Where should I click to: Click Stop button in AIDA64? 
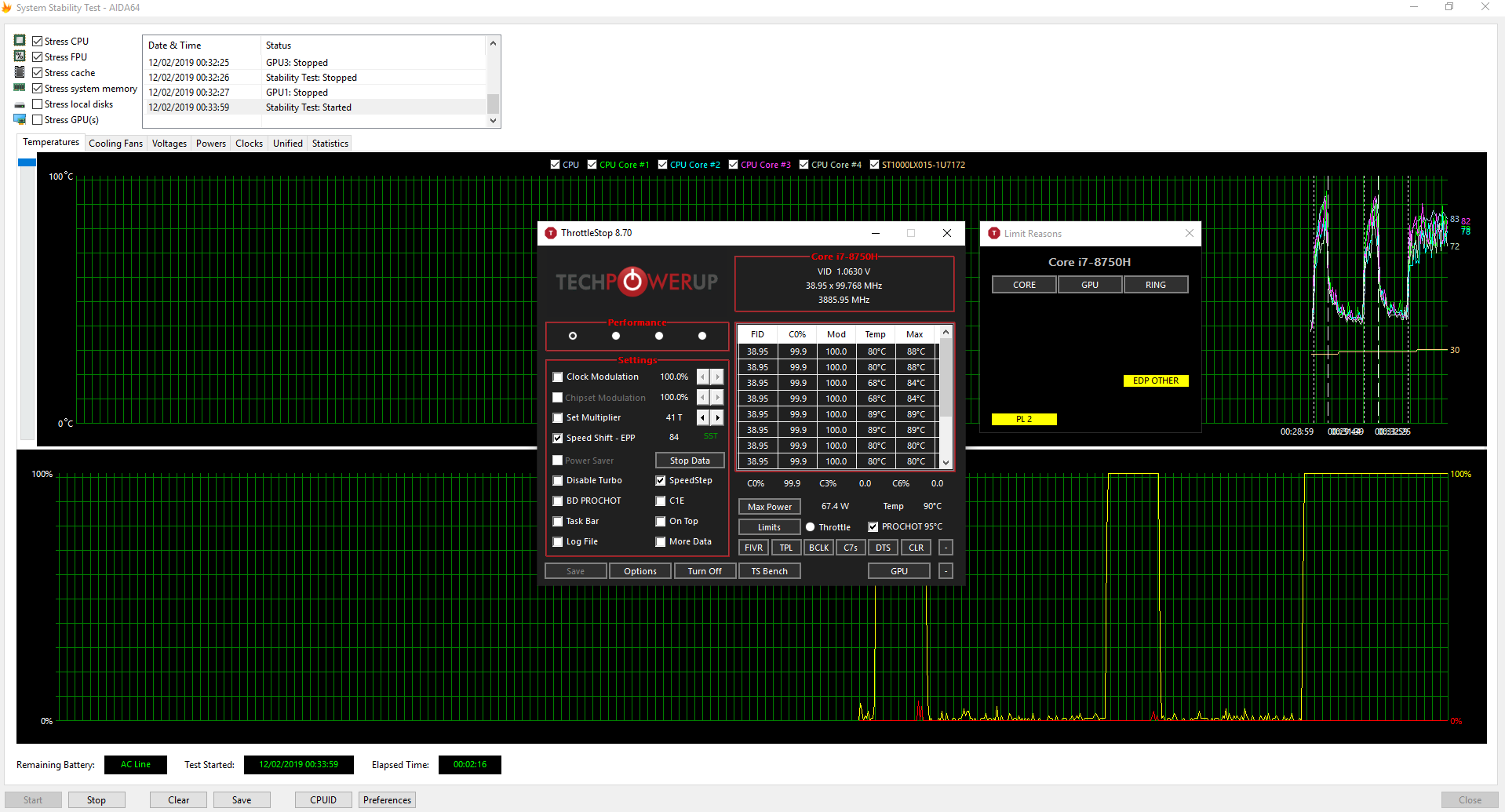(x=97, y=800)
